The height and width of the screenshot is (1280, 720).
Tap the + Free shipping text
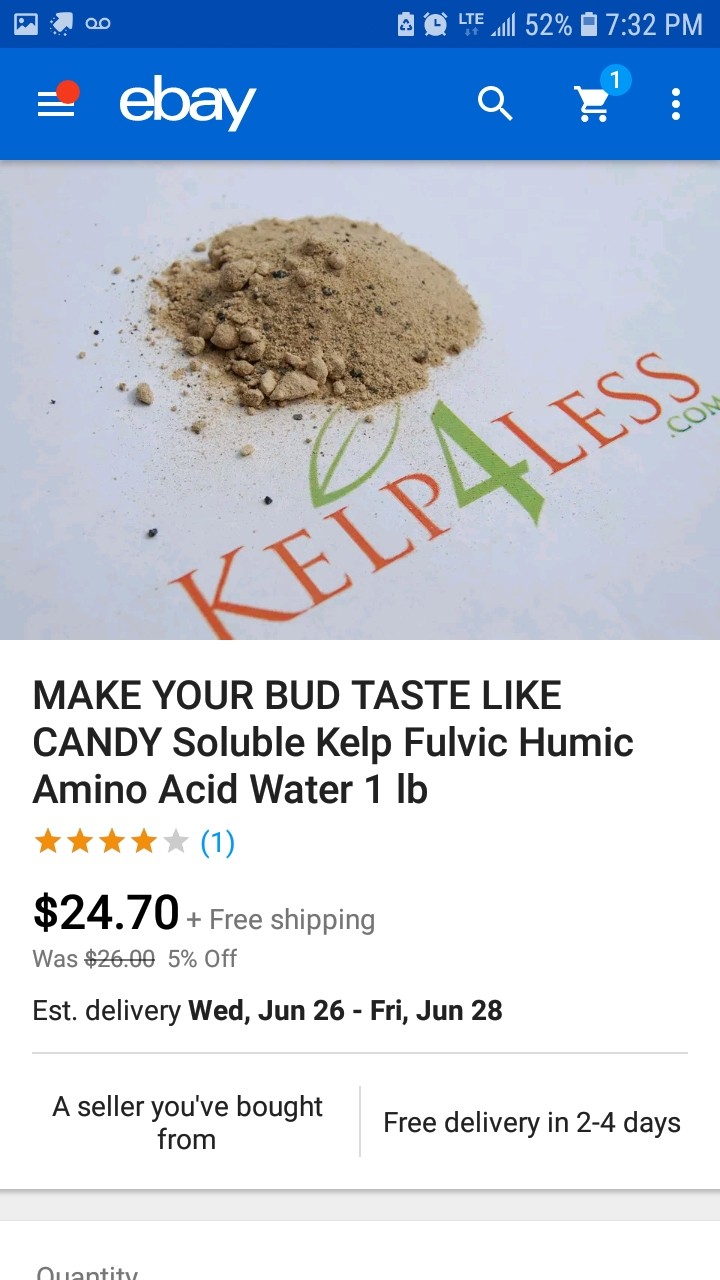(x=281, y=920)
